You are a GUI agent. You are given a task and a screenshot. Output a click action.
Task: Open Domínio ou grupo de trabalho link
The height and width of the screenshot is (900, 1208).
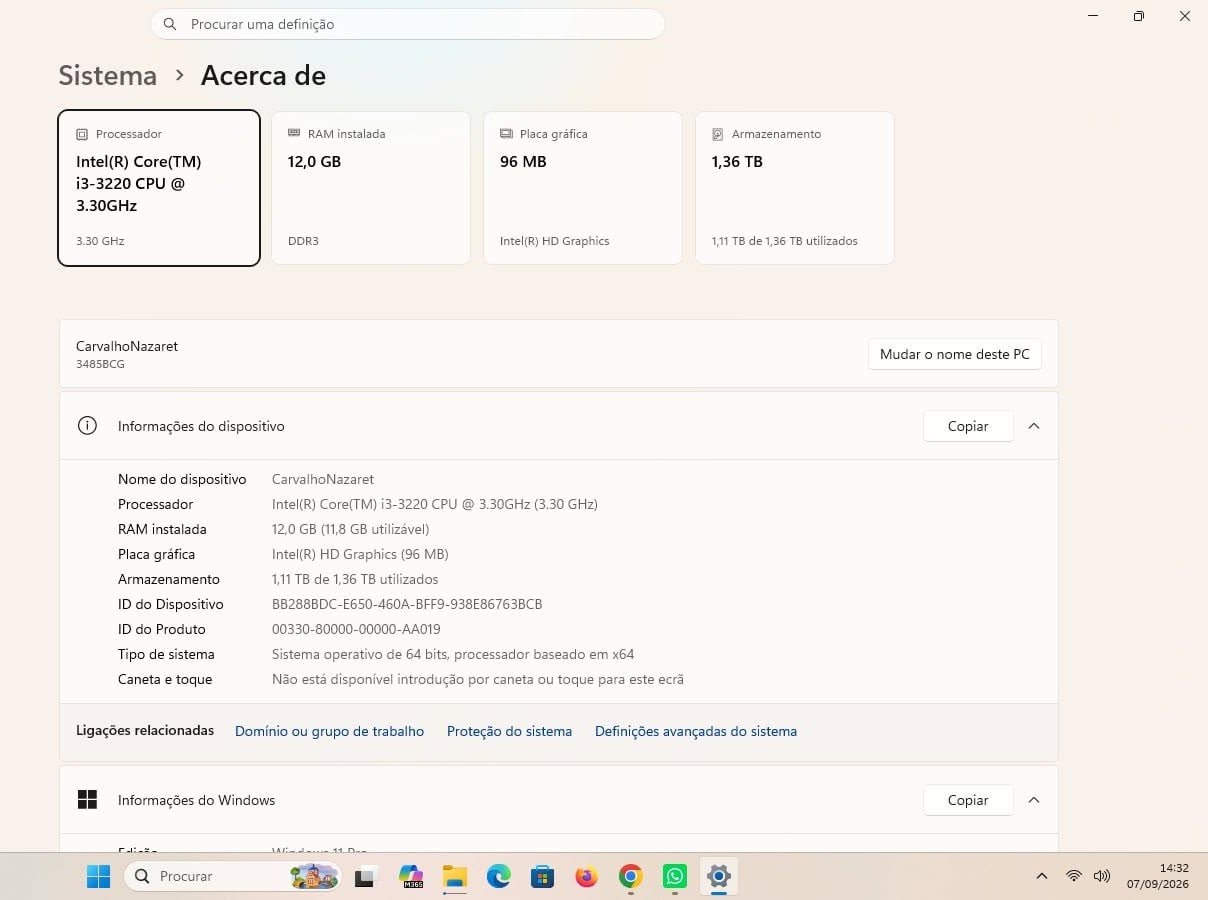click(x=329, y=731)
